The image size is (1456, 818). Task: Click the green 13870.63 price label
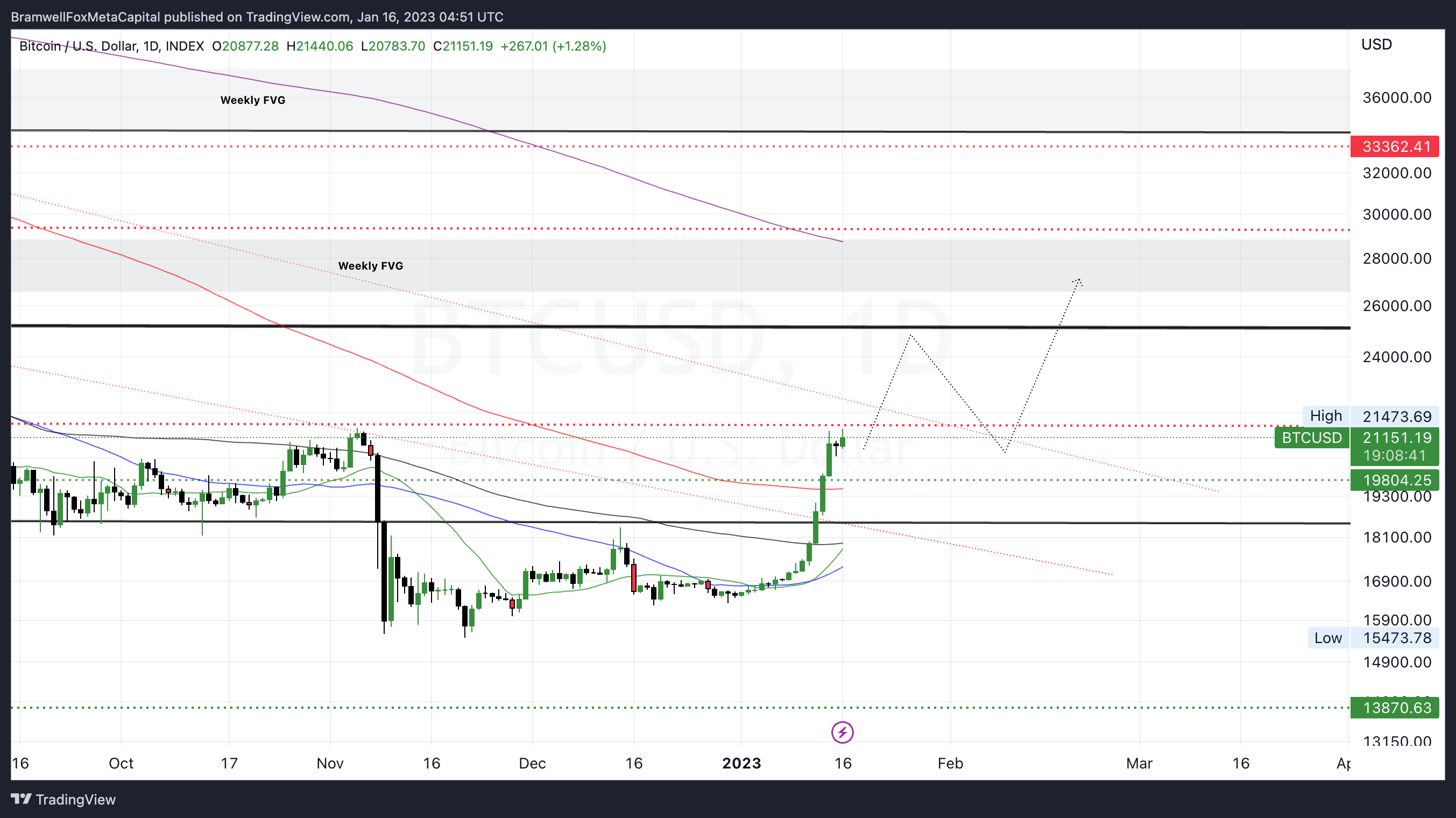click(1394, 708)
